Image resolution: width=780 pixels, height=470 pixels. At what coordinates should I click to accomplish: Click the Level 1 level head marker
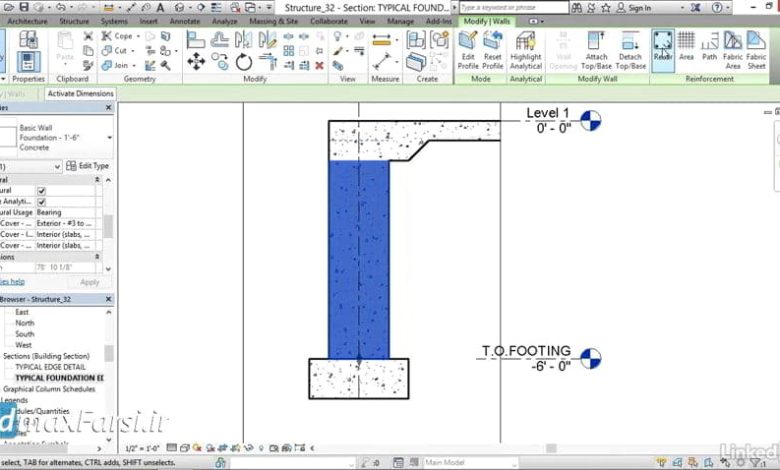coord(590,121)
